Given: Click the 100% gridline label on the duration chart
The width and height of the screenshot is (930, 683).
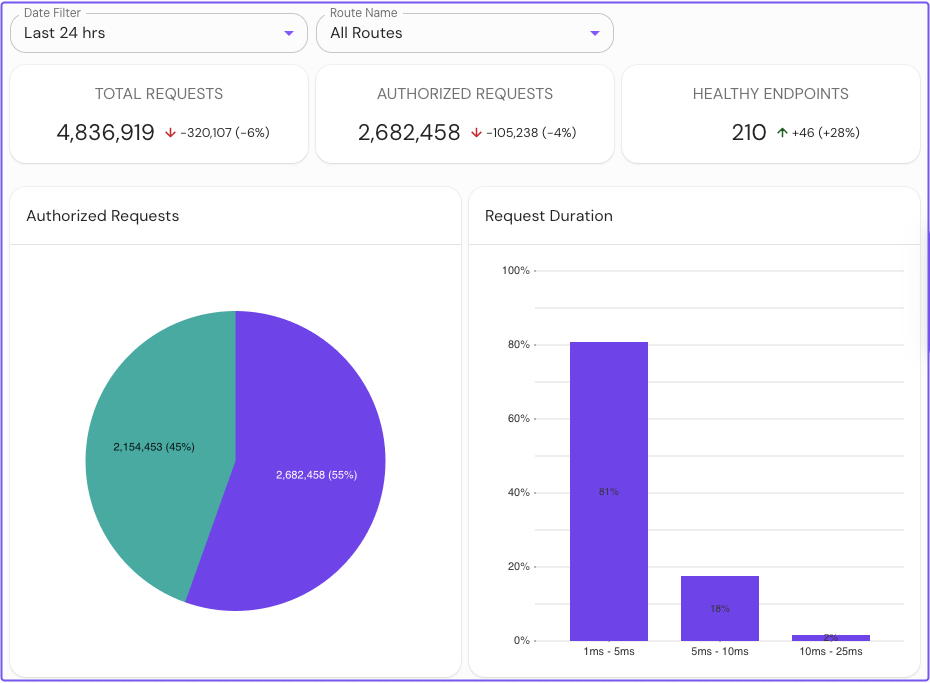Looking at the screenshot, I should [513, 269].
